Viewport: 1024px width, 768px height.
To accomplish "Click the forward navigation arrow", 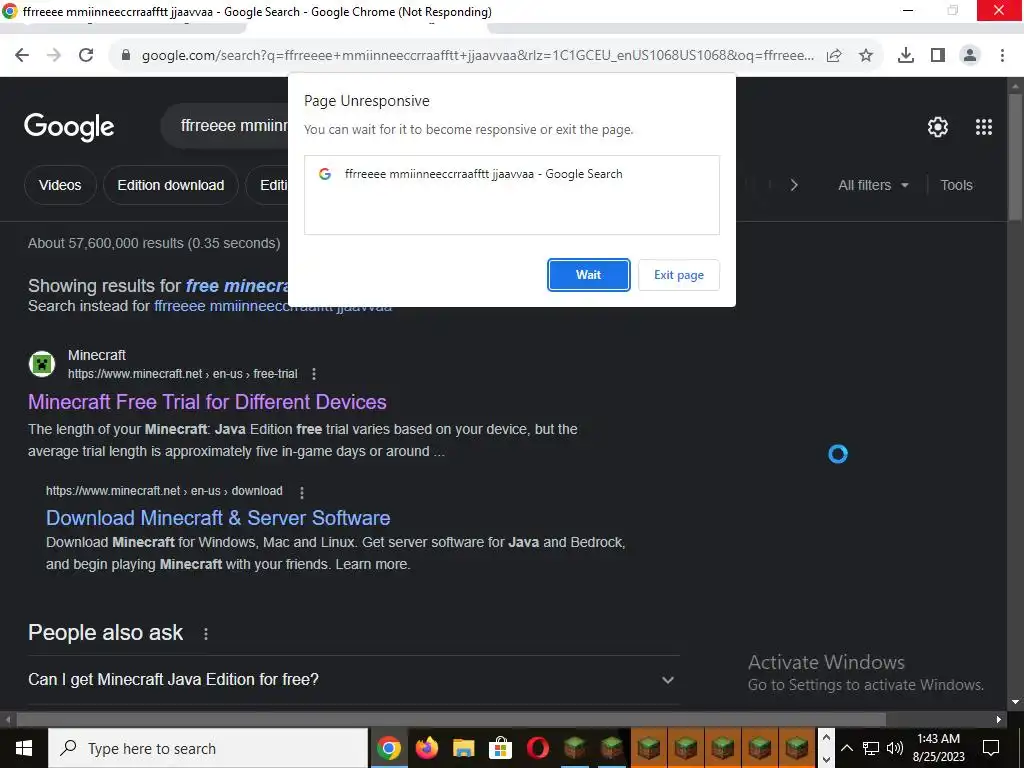I will [54, 55].
